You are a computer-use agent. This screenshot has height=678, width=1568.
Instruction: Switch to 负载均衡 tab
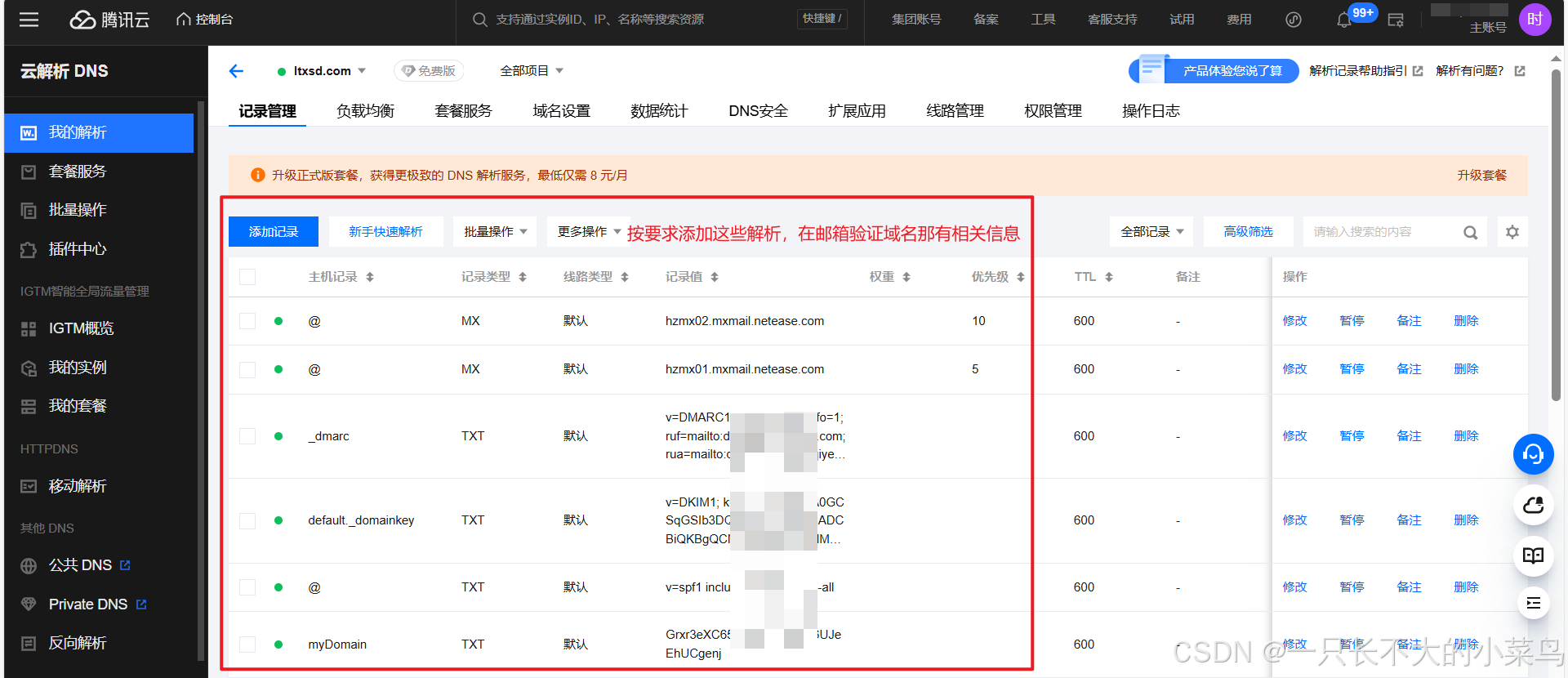[x=366, y=111]
